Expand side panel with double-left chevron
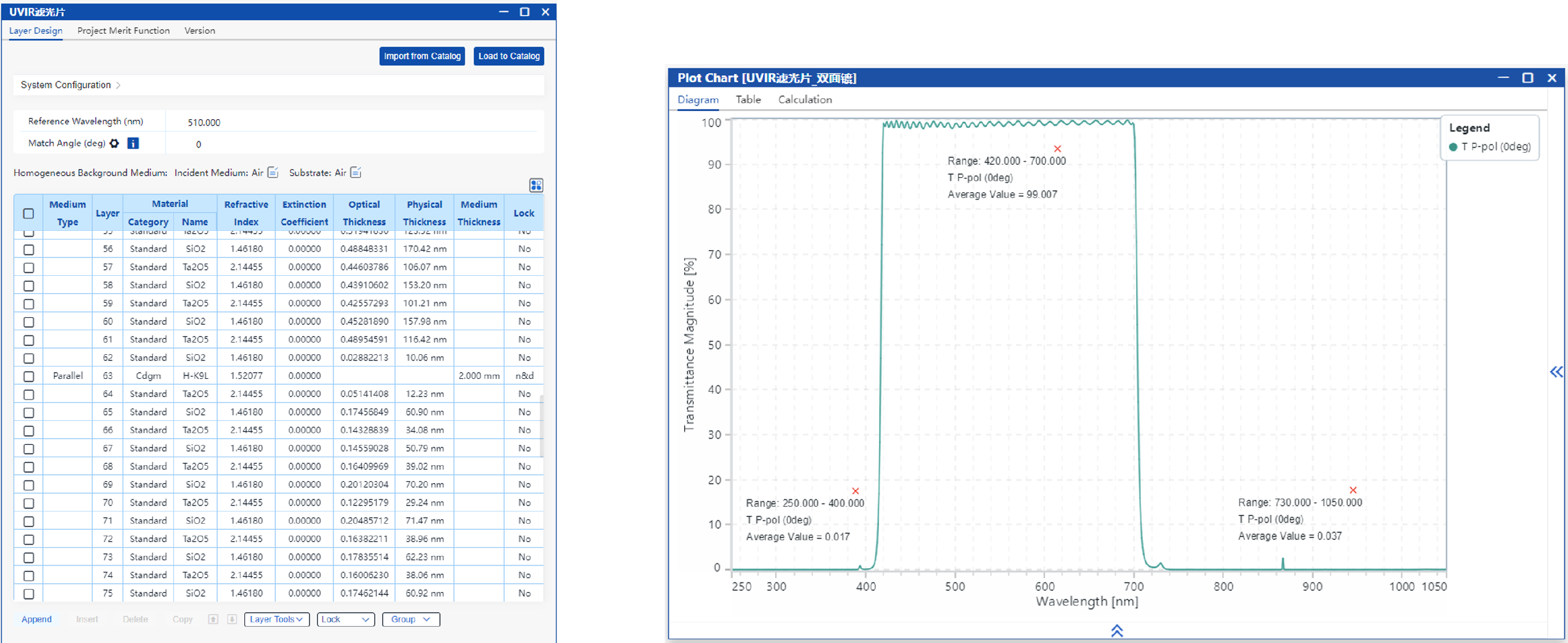The height and width of the screenshot is (643, 1568). point(1556,372)
